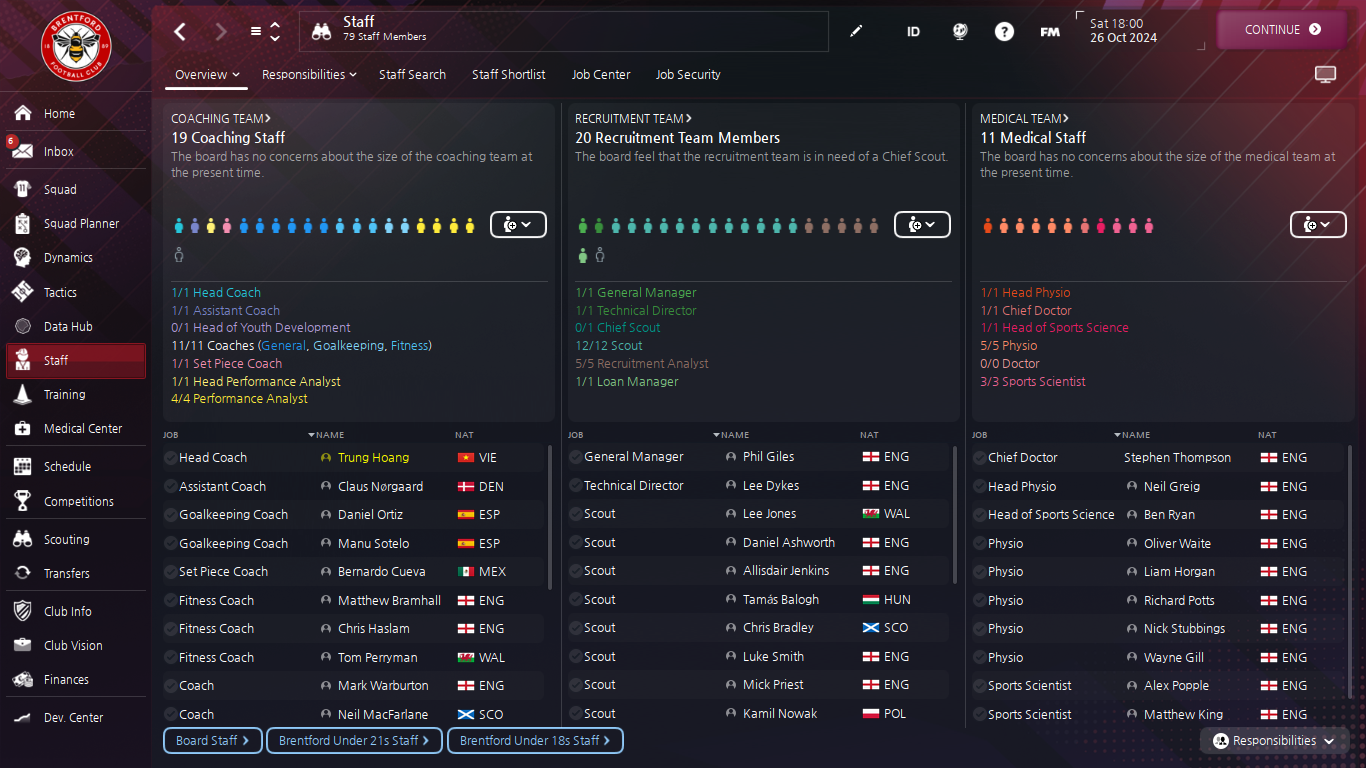Switch to the Staff Search tab
Image resolution: width=1366 pixels, height=768 pixels.
point(412,75)
